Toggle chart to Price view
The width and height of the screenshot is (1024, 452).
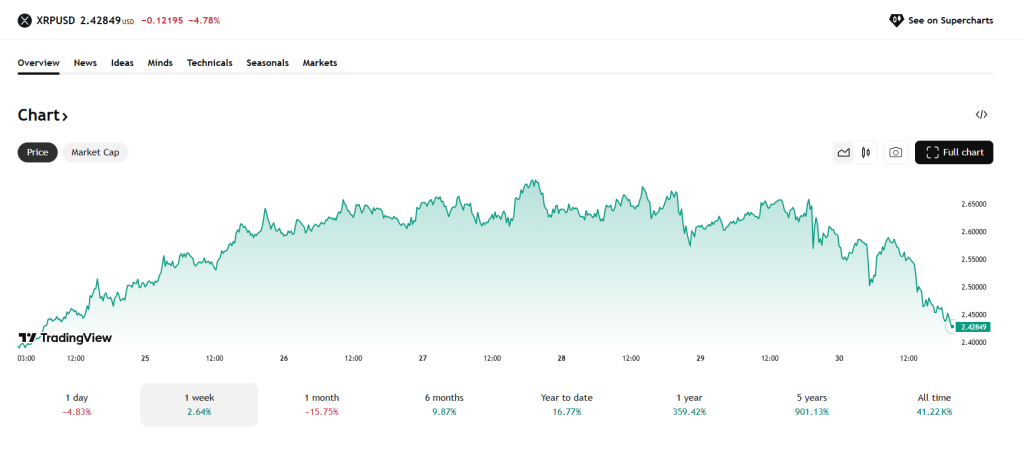(x=37, y=152)
